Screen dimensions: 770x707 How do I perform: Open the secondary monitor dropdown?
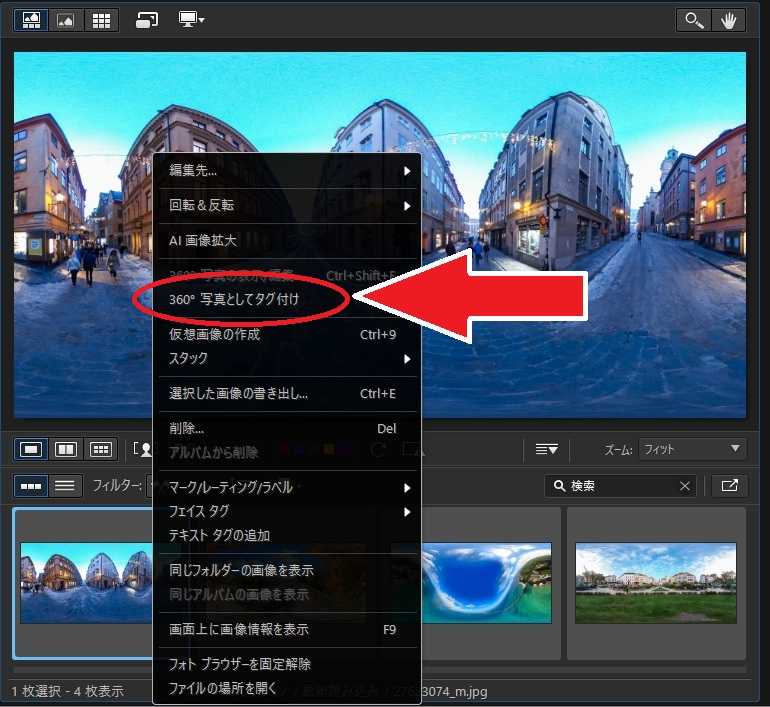[191, 20]
